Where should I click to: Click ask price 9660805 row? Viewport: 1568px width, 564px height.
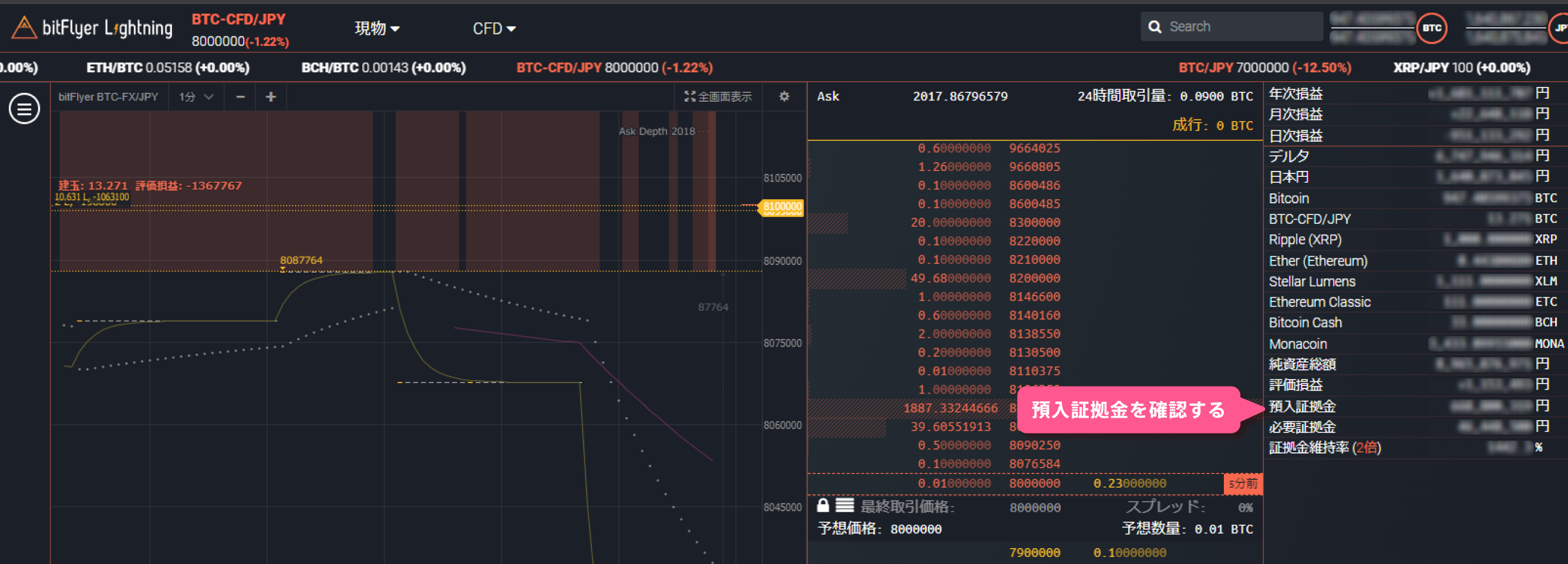click(x=1035, y=167)
